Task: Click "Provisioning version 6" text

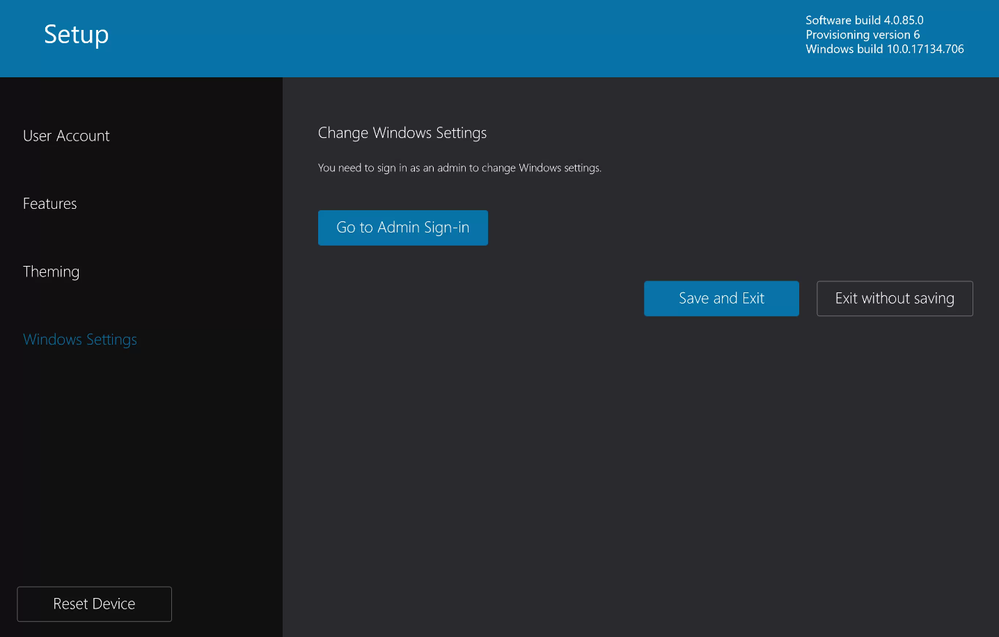Action: pyautogui.click(x=863, y=35)
